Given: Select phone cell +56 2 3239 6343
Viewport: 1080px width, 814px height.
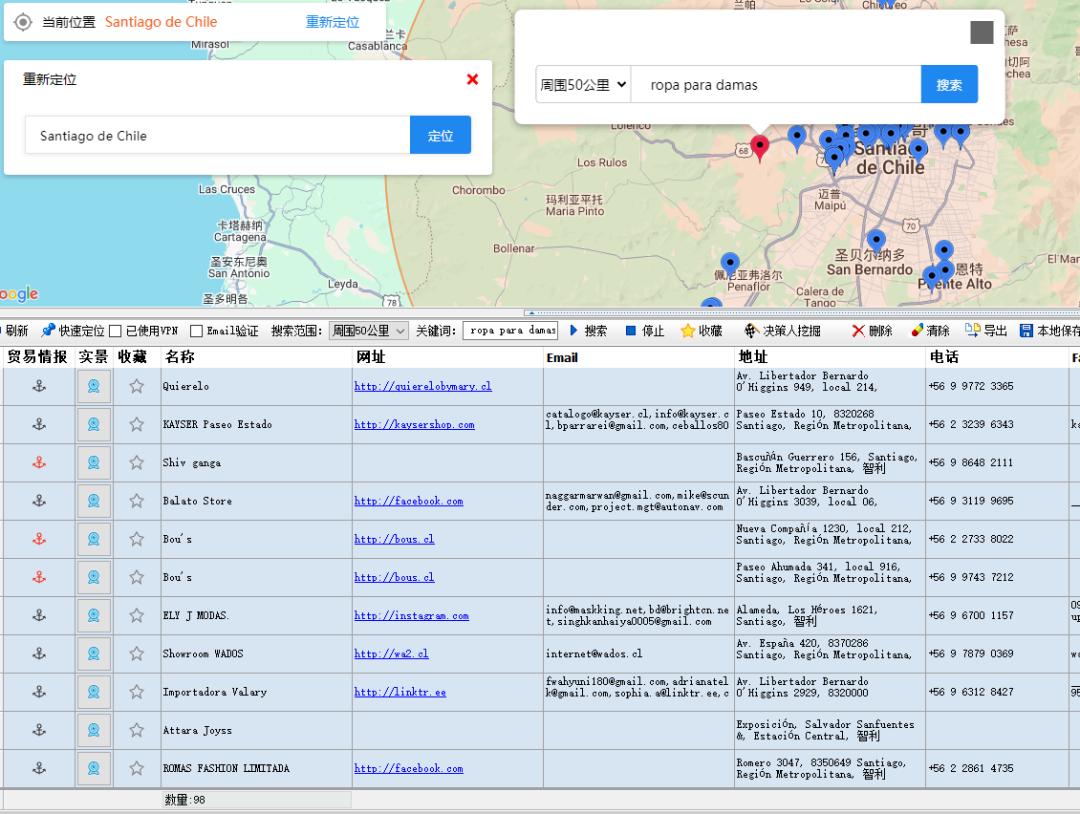Looking at the screenshot, I should (x=997, y=425).
